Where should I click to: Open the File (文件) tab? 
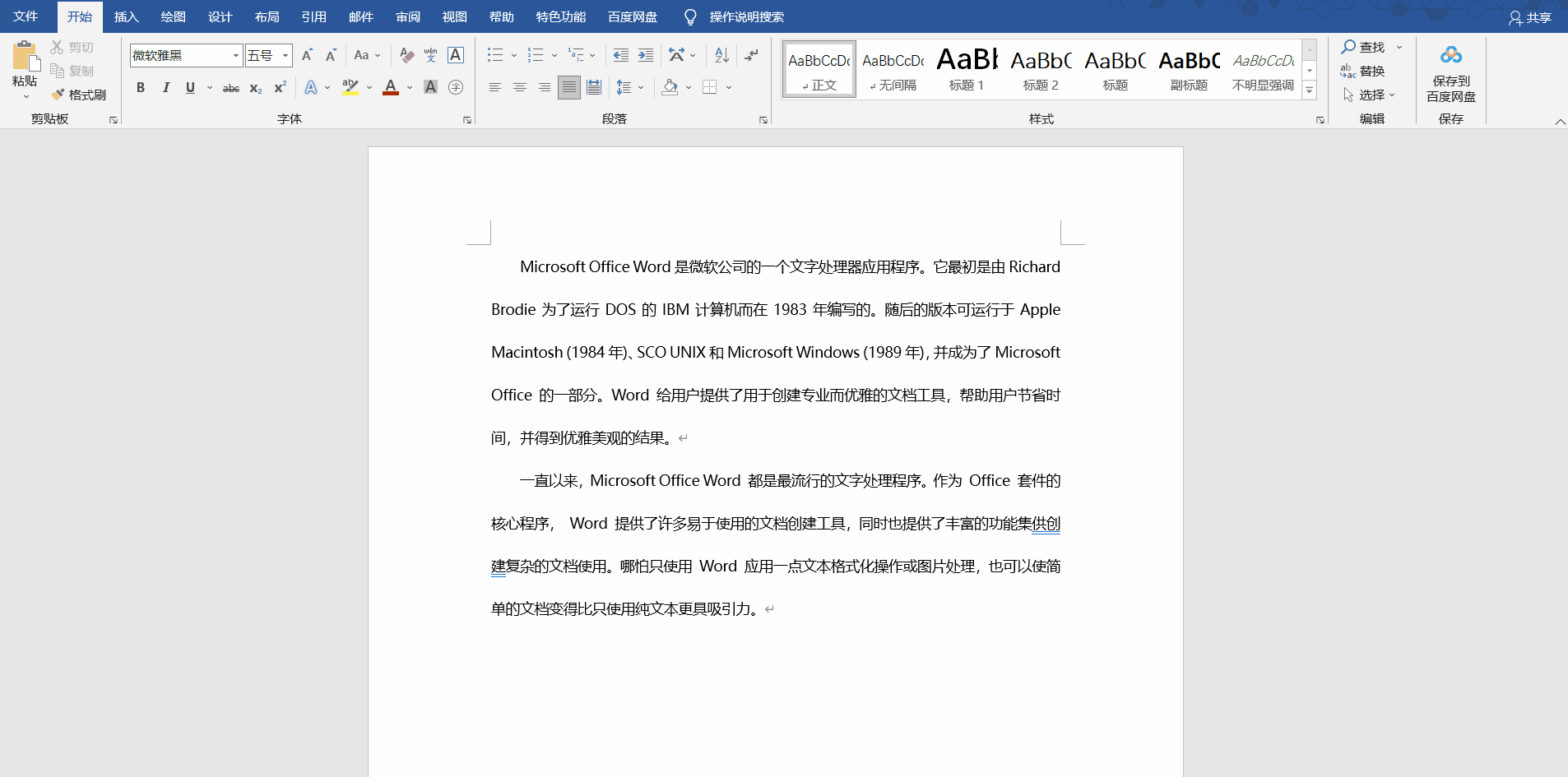26,16
